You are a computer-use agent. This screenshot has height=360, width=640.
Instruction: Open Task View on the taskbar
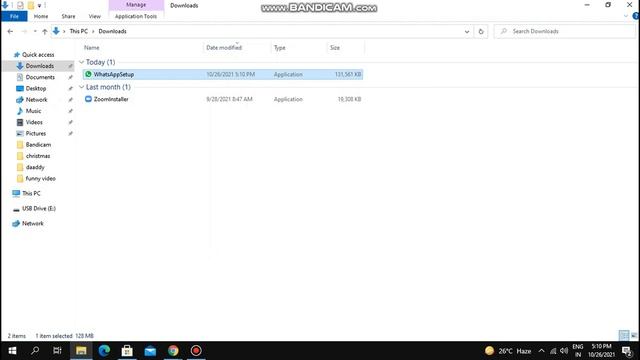(x=57, y=351)
